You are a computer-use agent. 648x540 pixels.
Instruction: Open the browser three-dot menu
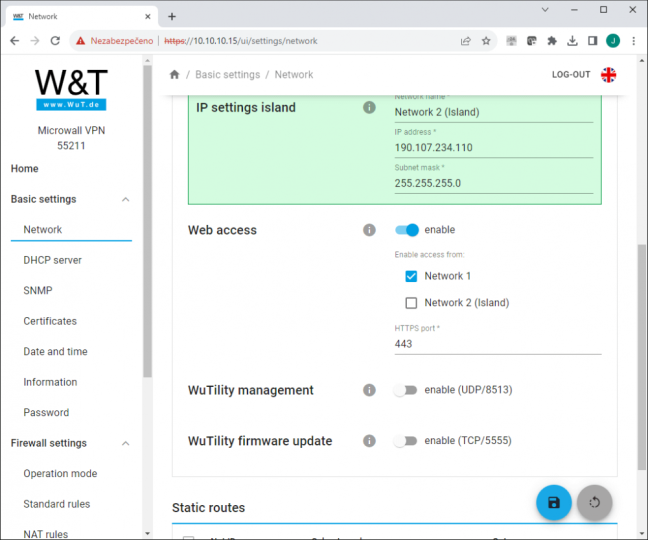tap(633, 40)
